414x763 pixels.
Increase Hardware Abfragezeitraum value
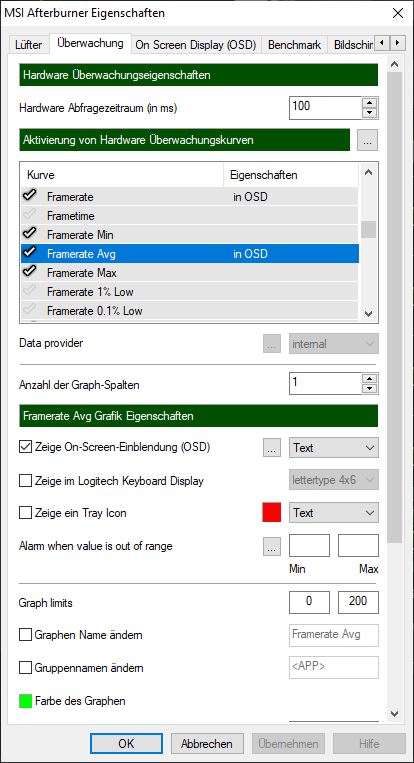pos(371,102)
